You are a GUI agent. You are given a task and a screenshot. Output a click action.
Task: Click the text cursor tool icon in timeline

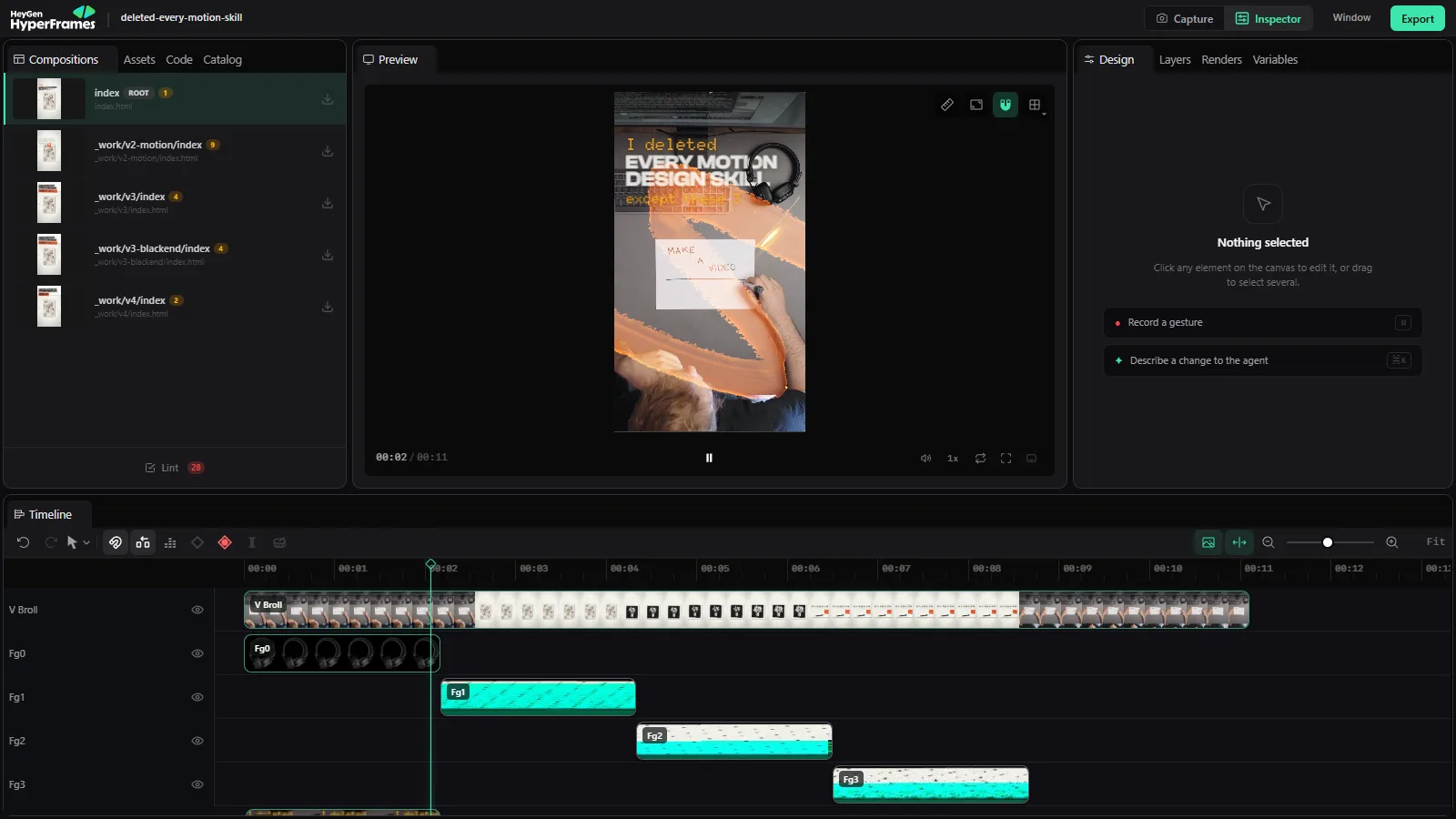252,542
